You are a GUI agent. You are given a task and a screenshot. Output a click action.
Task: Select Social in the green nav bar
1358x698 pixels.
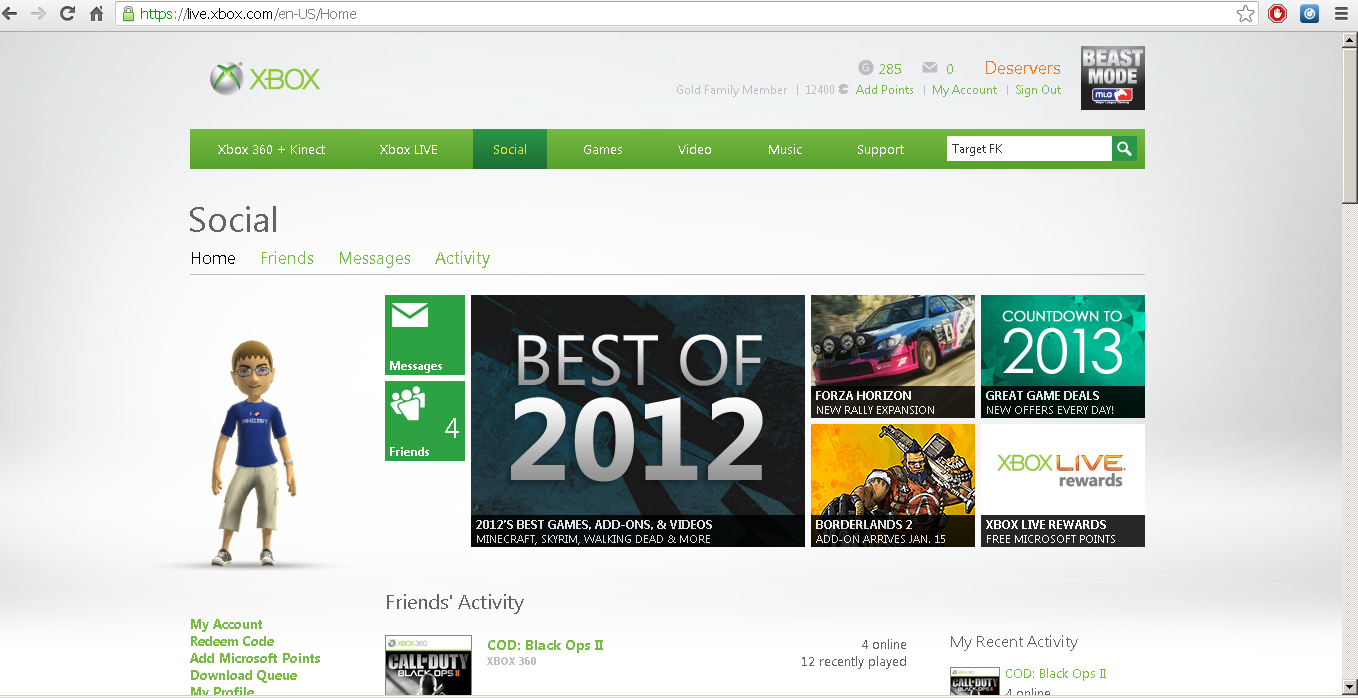pyautogui.click(x=510, y=150)
